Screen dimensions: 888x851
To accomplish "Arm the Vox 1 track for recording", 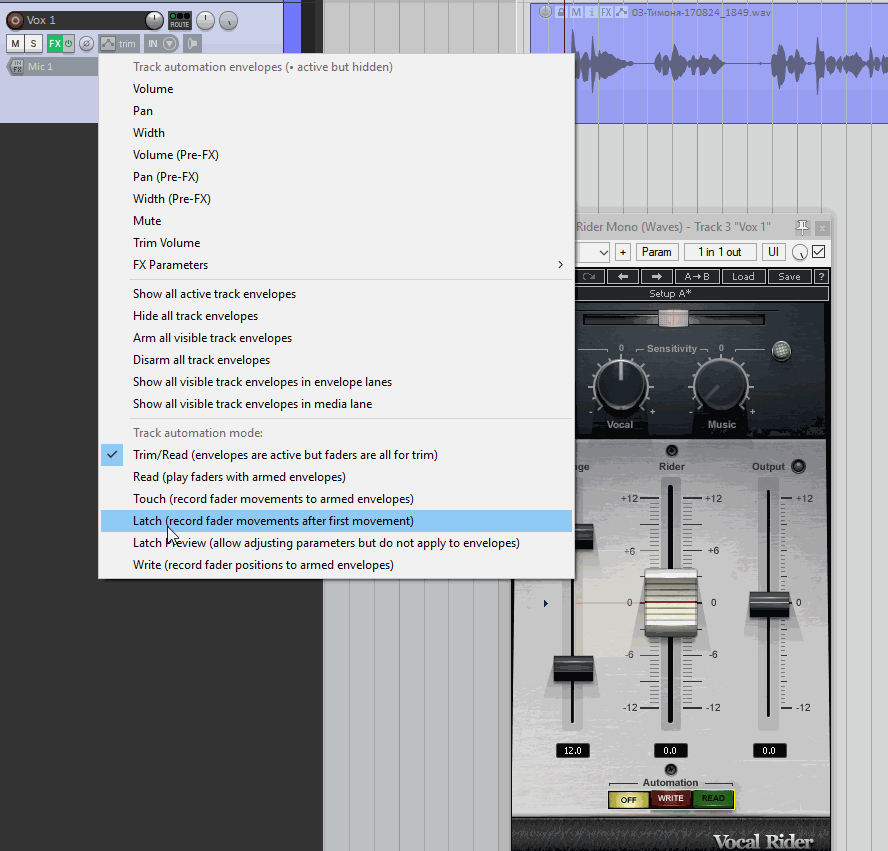I will (15, 20).
